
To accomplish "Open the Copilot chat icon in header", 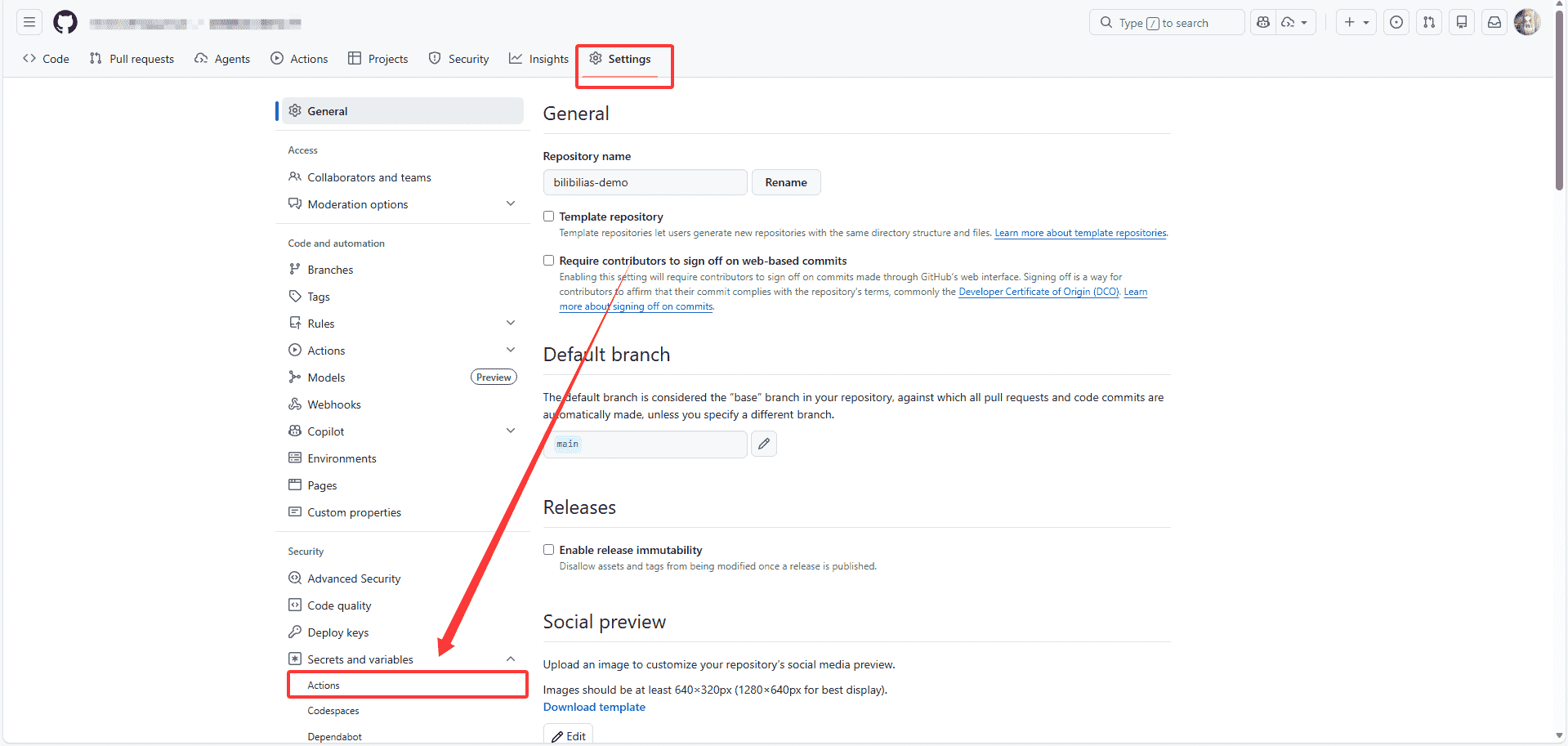I will click(1263, 22).
